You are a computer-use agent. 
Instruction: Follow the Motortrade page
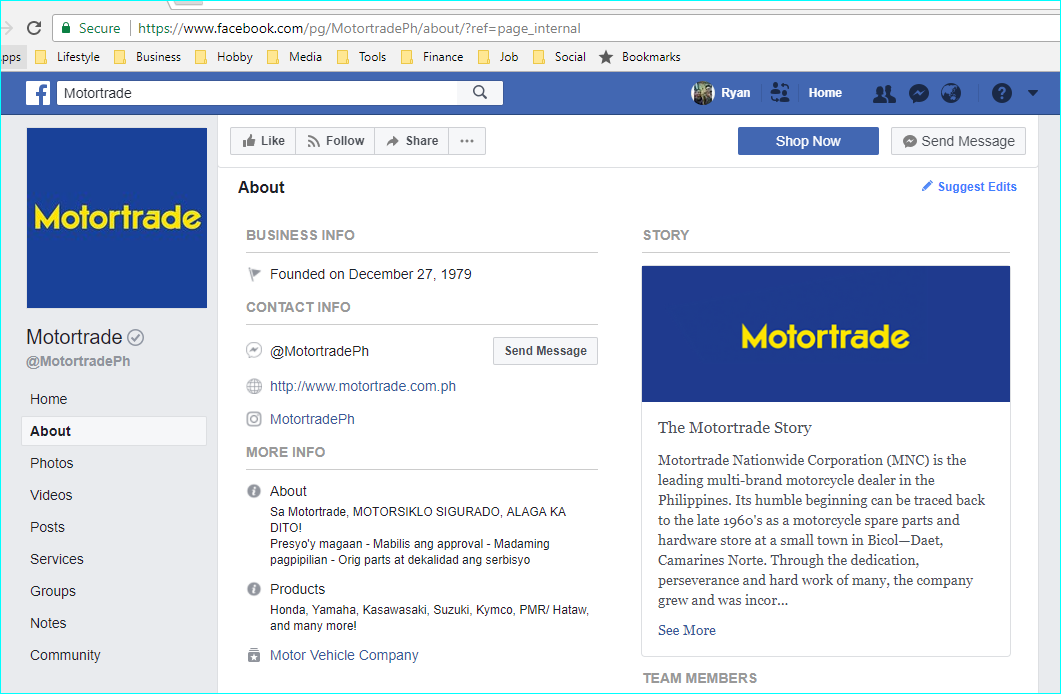pos(335,141)
